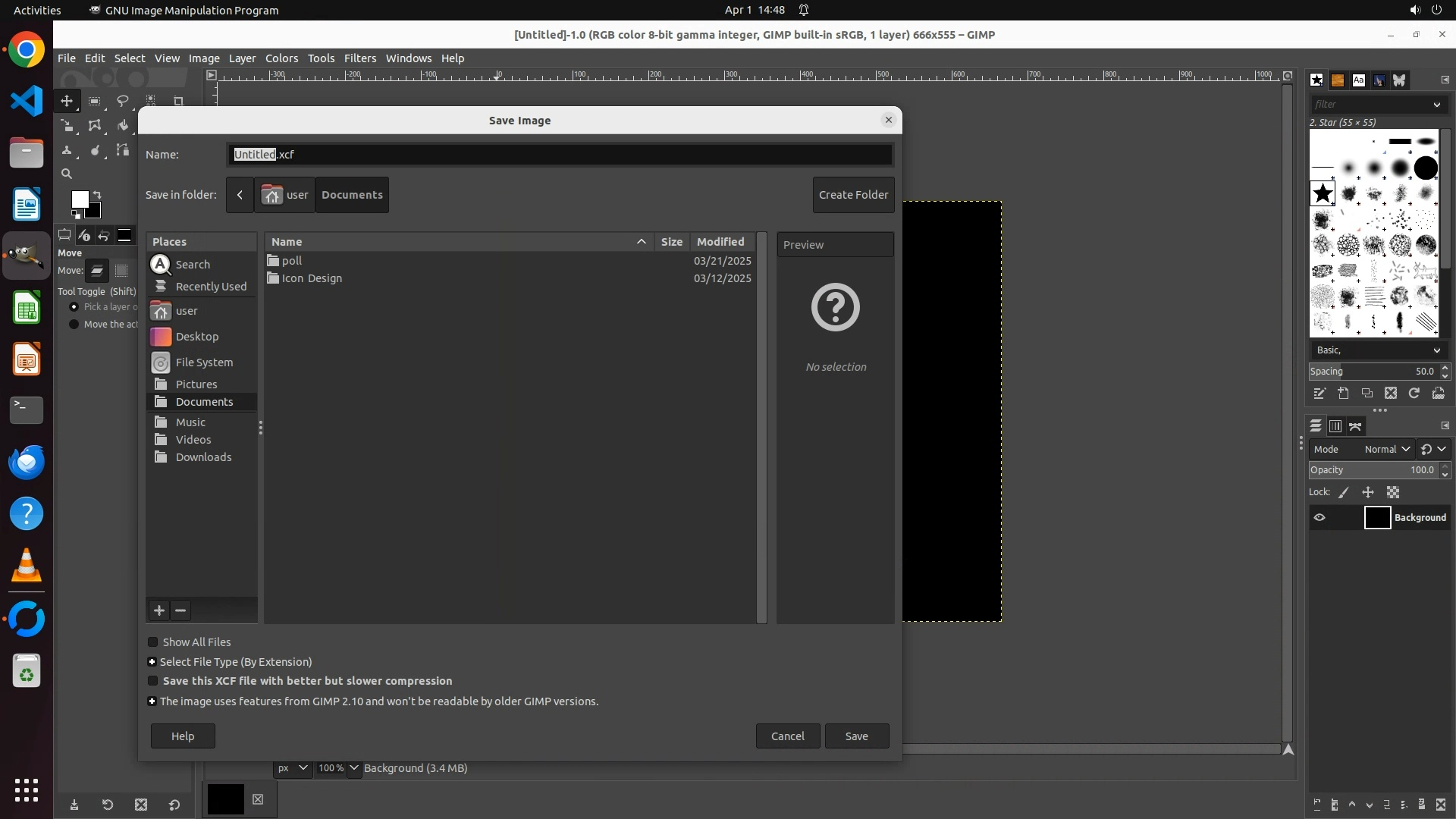Select the Zoom magnifier tool
The image size is (1456, 819).
coord(67,174)
